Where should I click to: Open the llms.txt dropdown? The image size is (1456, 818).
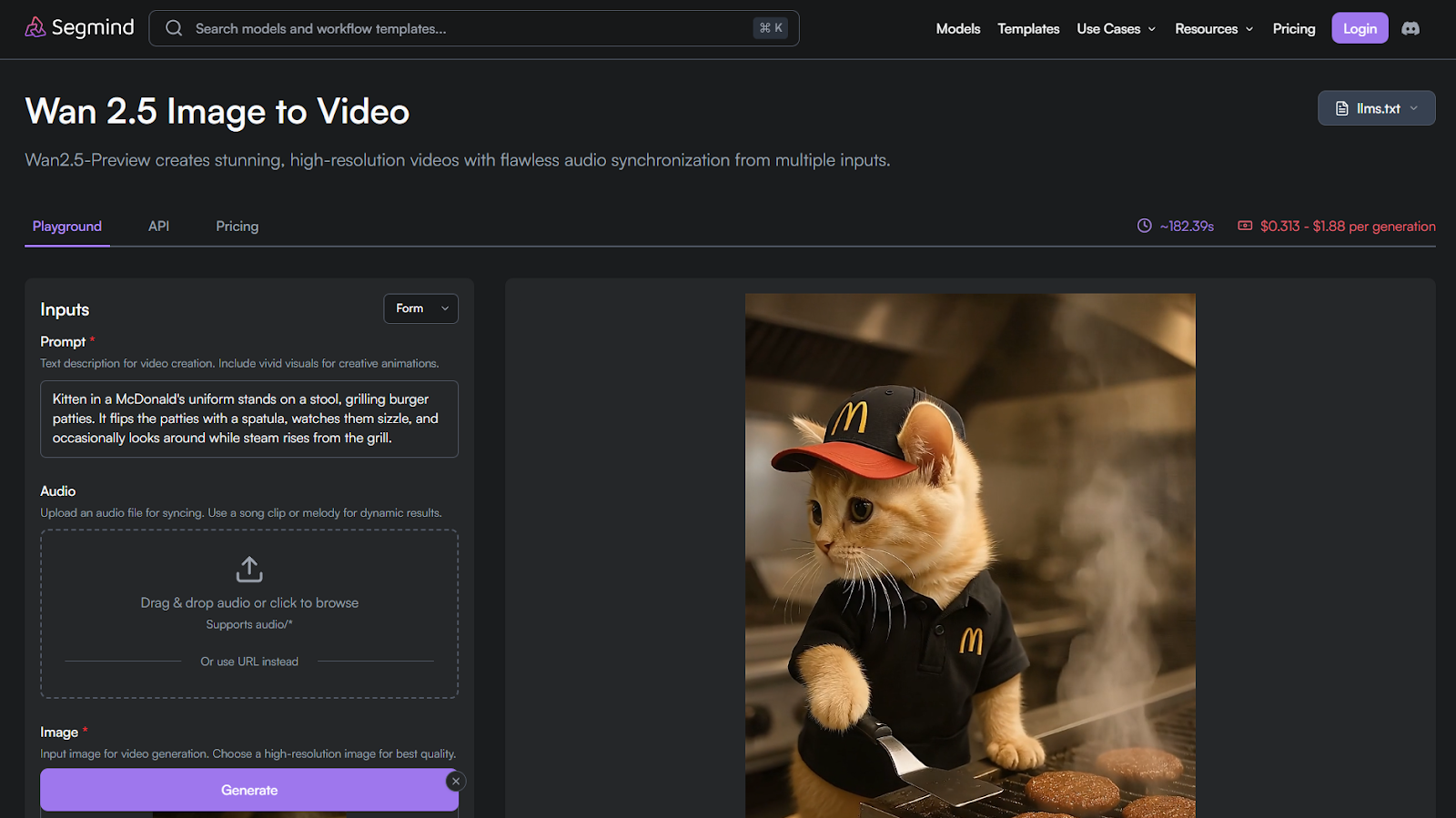tap(1377, 108)
